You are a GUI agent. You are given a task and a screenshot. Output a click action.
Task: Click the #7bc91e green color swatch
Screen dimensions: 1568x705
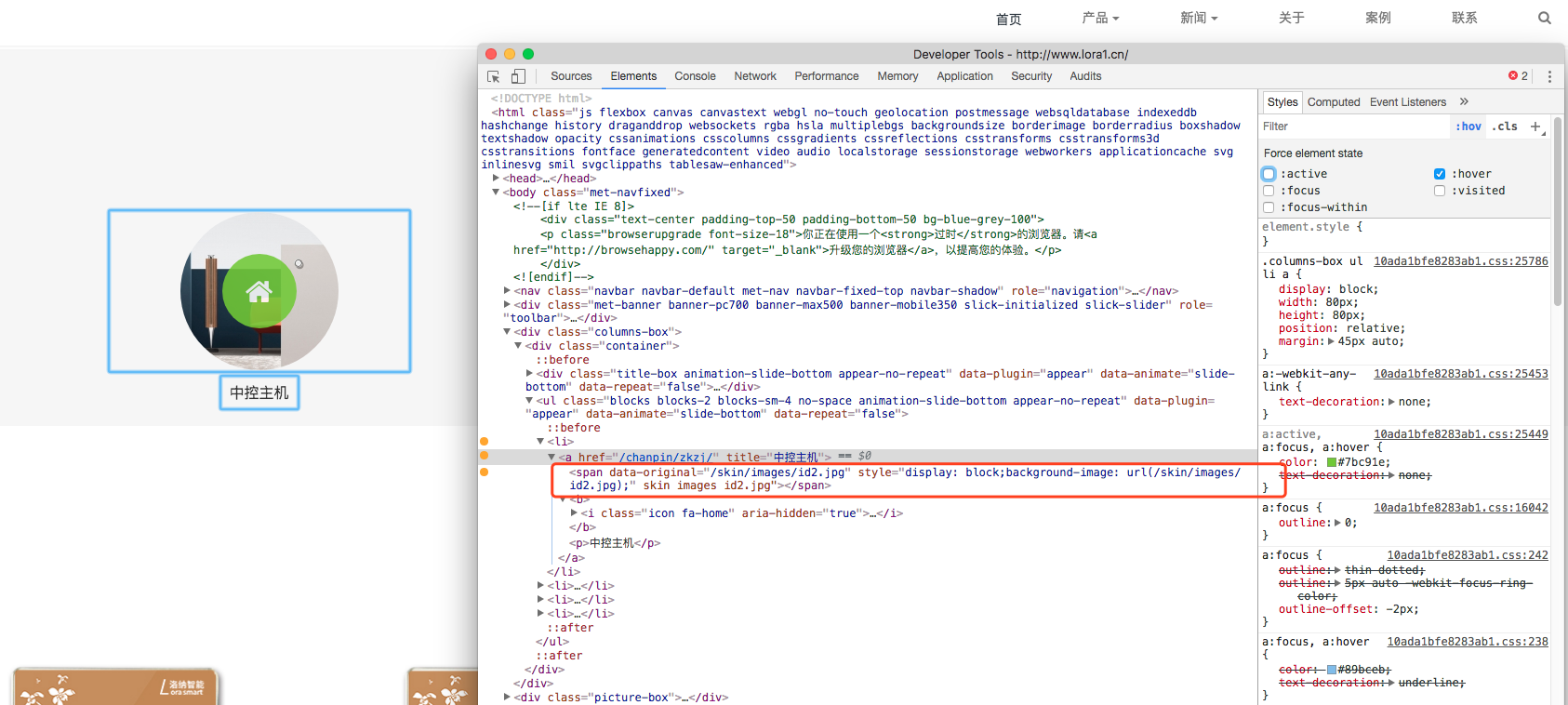point(1332,462)
